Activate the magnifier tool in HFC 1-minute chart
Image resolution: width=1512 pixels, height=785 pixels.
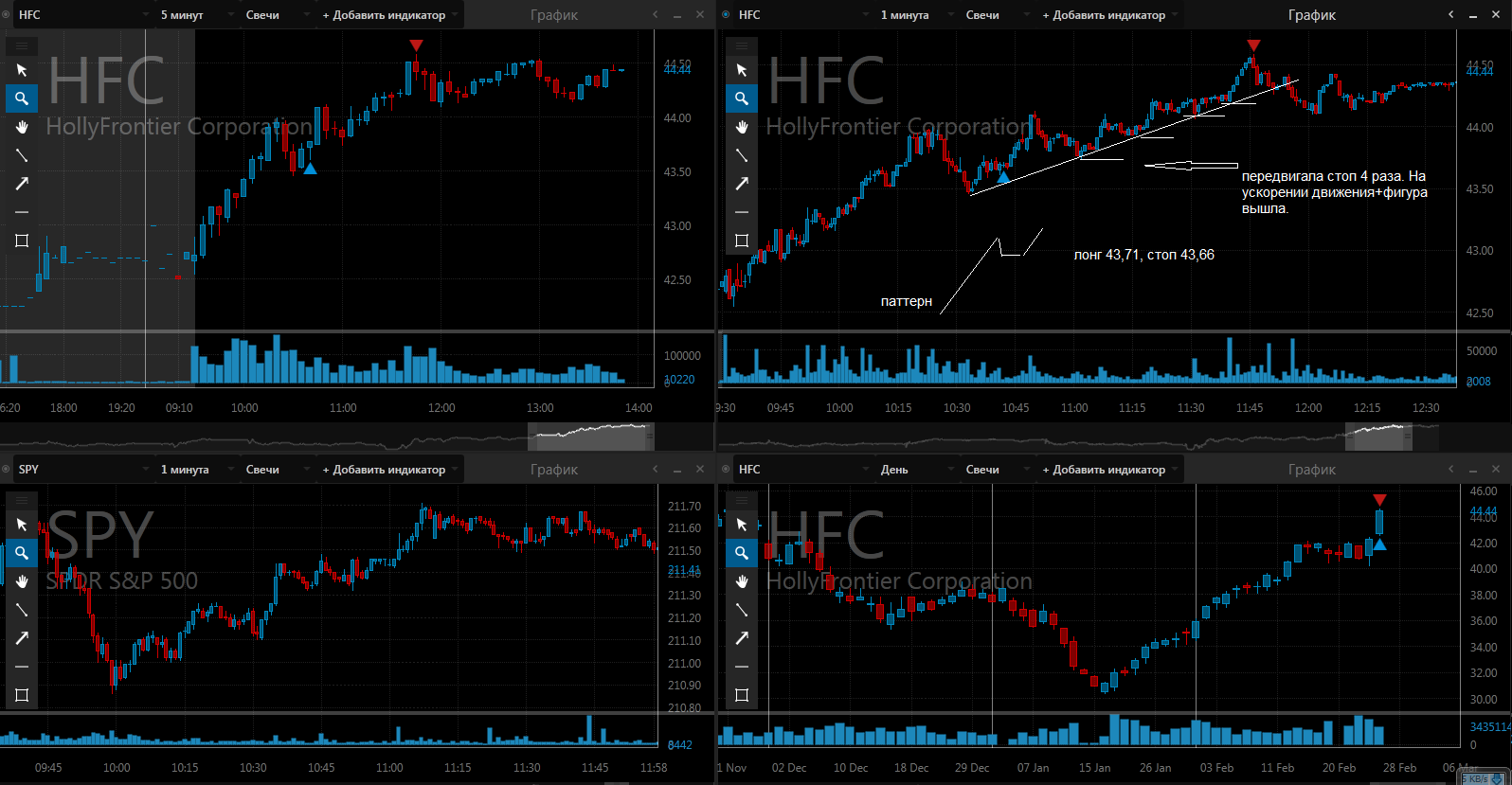pos(742,98)
